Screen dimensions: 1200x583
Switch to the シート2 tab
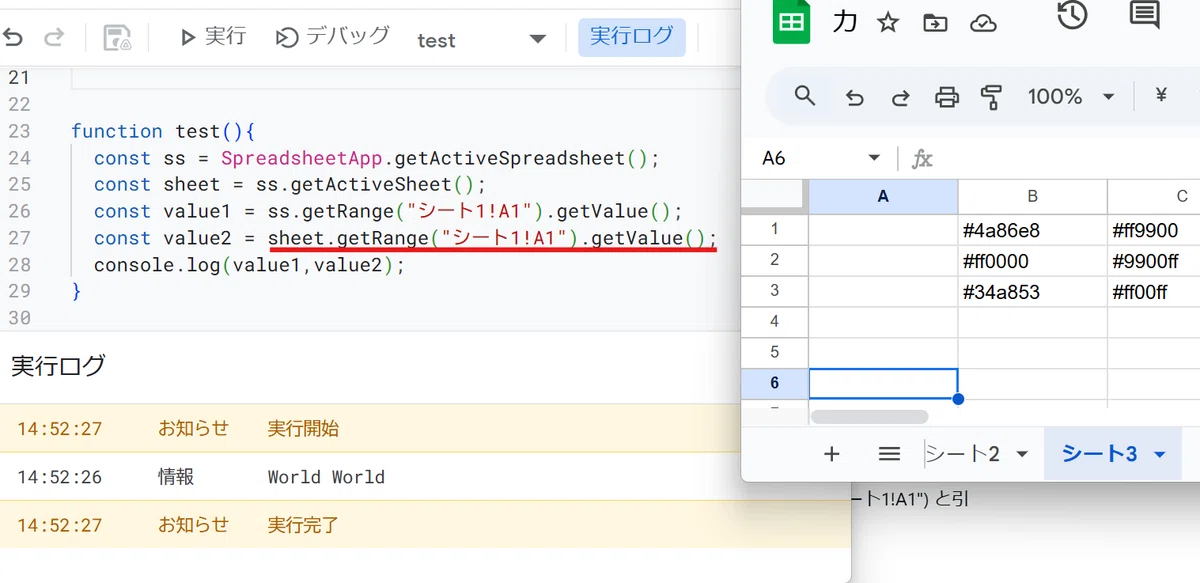962,454
